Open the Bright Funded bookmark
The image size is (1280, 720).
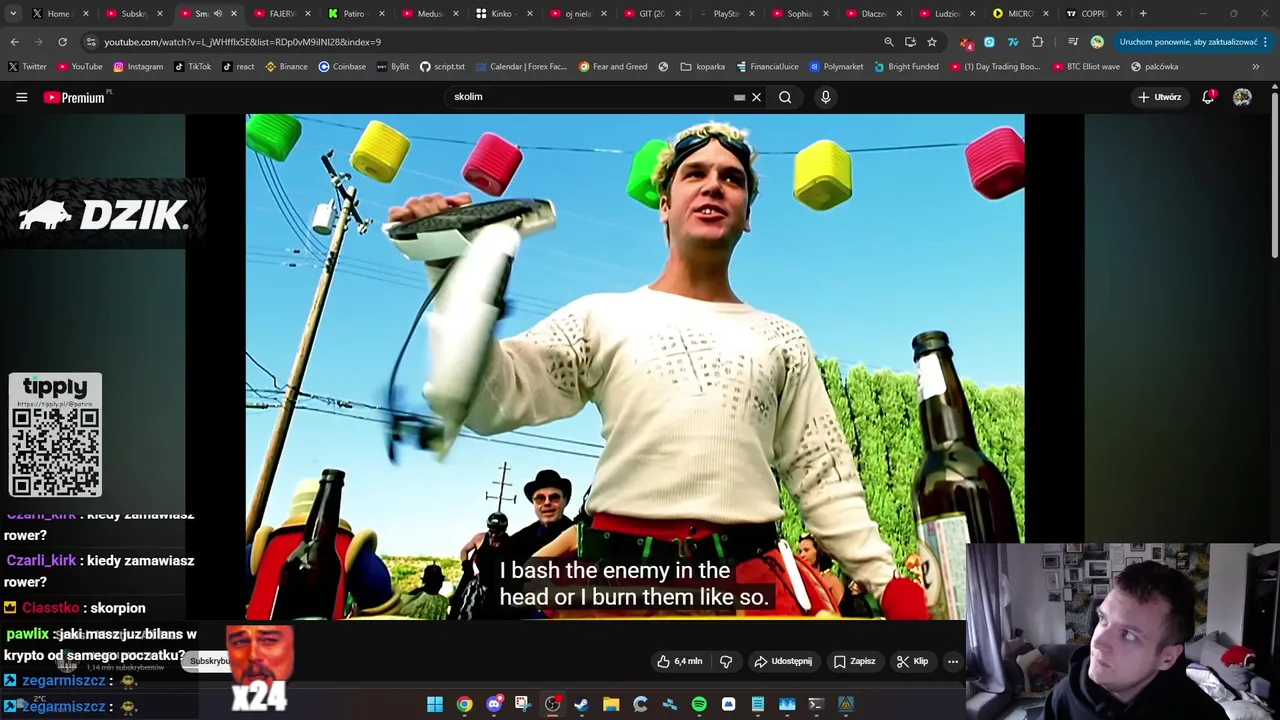pos(906,67)
